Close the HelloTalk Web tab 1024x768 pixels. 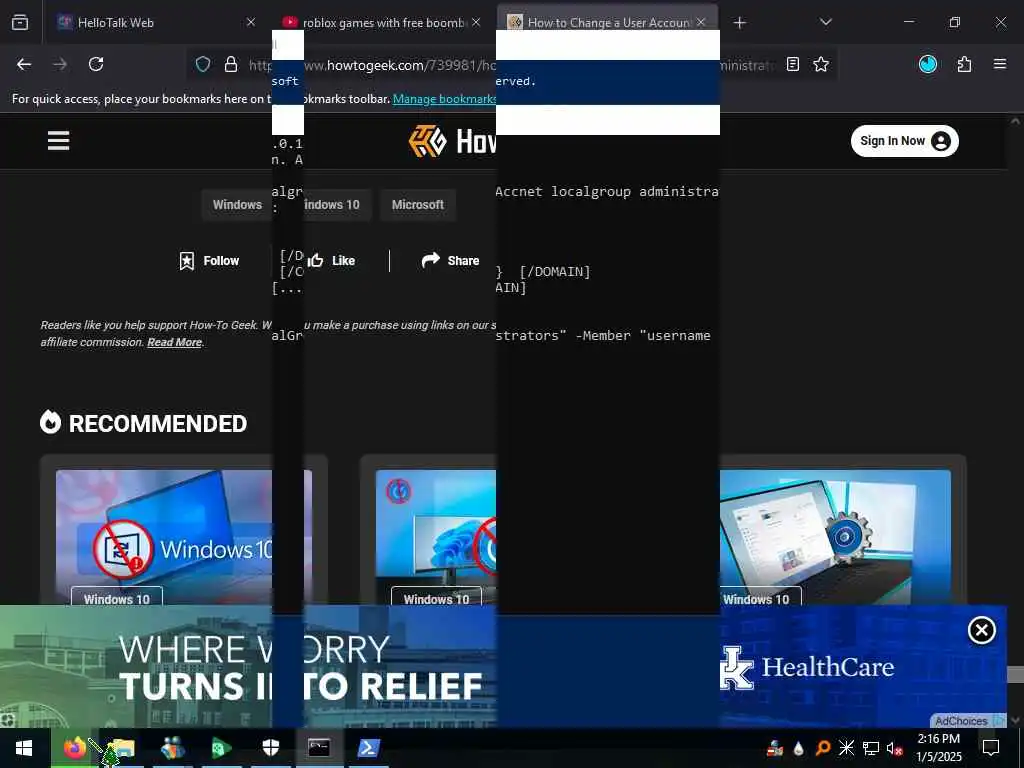pos(251,23)
